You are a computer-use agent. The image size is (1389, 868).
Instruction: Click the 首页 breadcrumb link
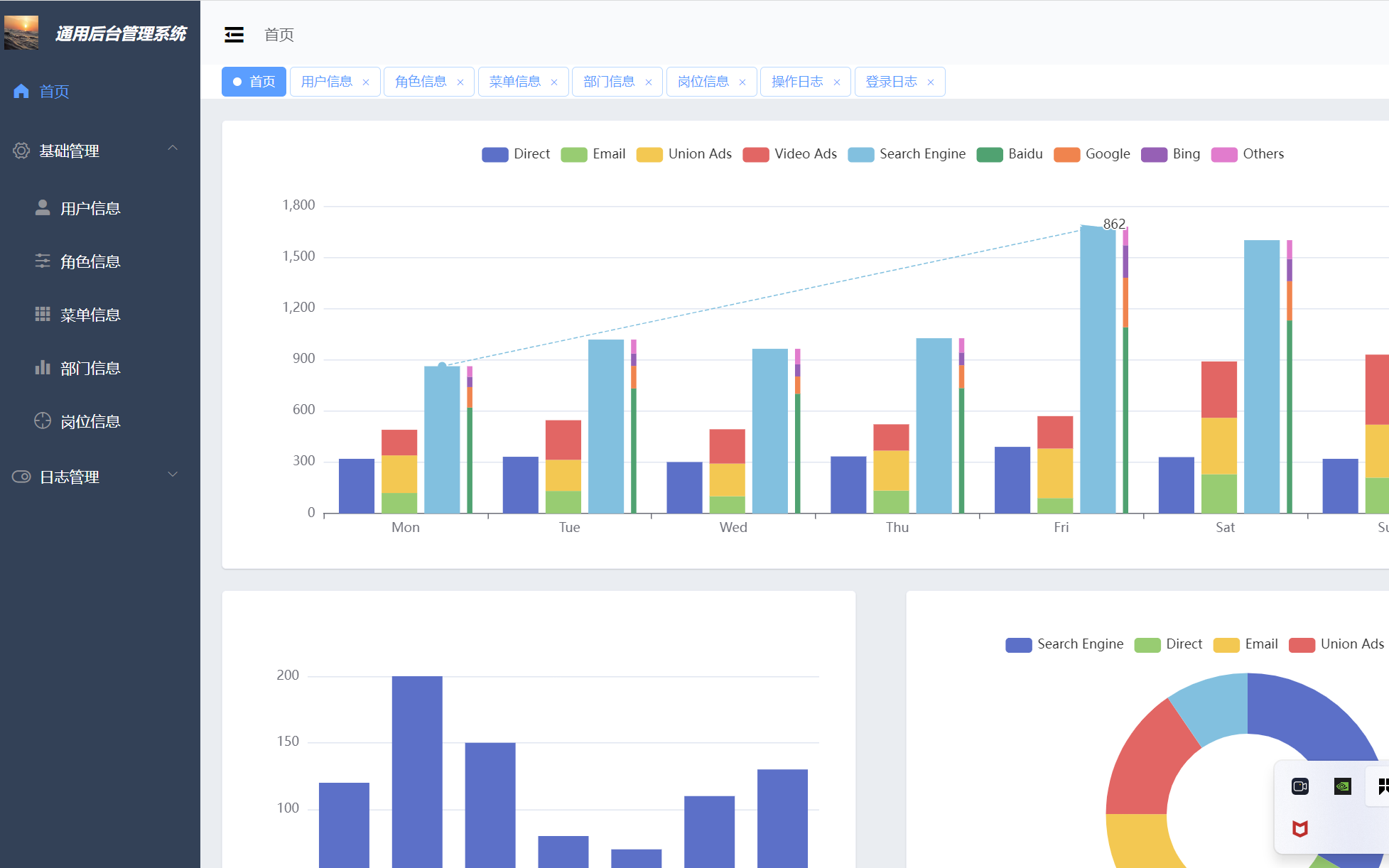tap(279, 35)
